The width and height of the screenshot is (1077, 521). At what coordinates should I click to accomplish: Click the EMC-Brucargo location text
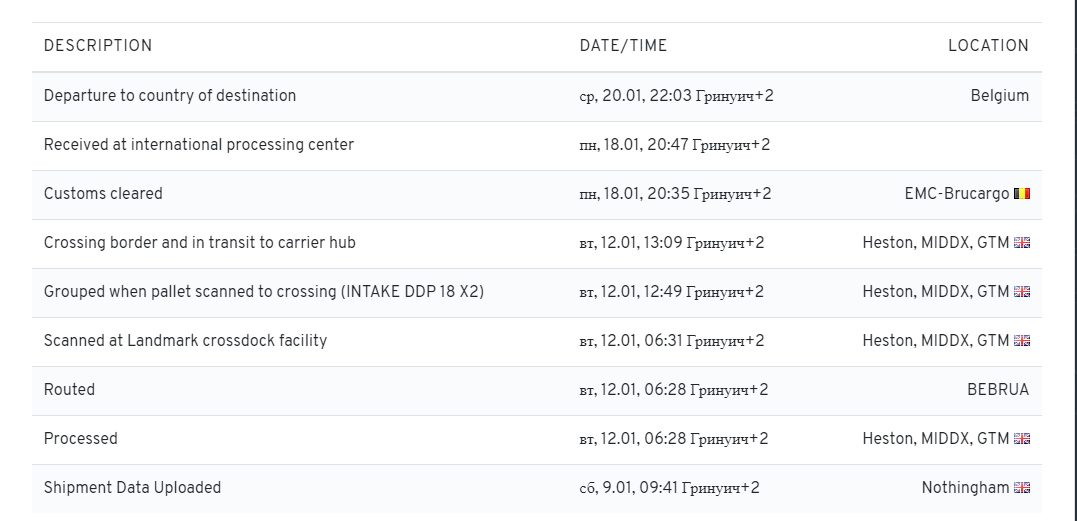click(x=956, y=194)
